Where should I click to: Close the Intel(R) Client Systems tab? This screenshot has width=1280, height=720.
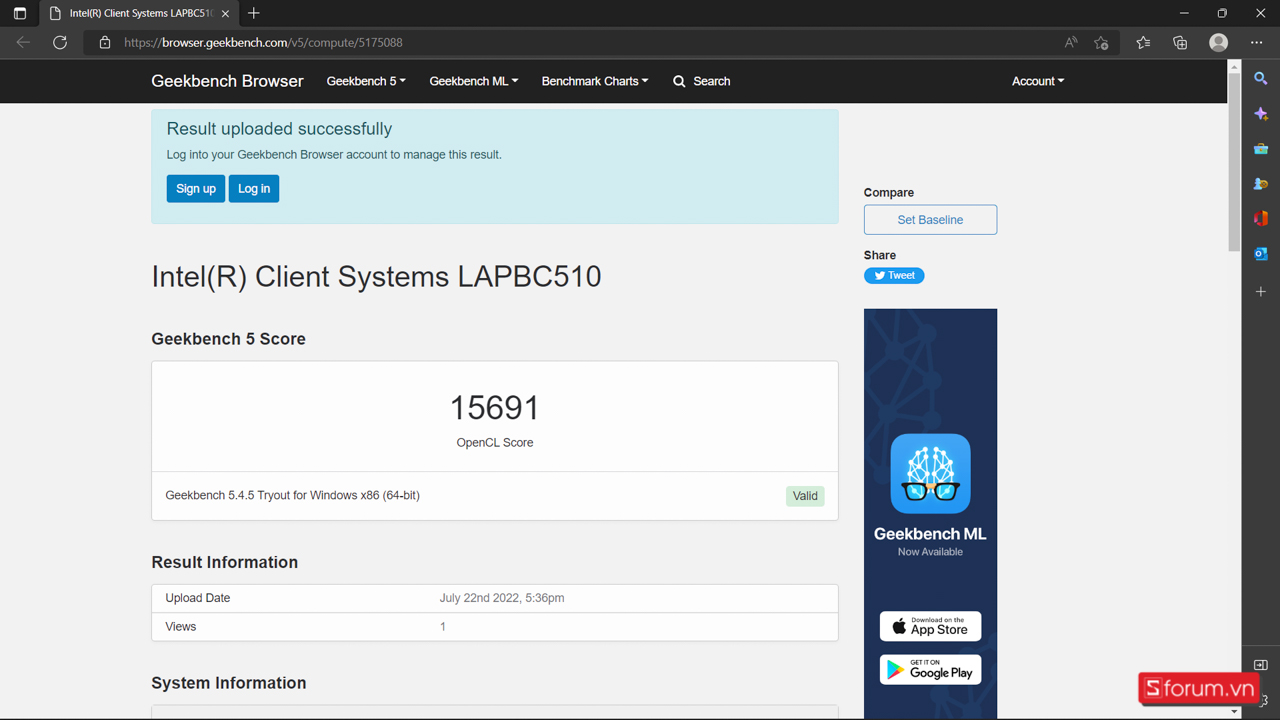coord(225,13)
